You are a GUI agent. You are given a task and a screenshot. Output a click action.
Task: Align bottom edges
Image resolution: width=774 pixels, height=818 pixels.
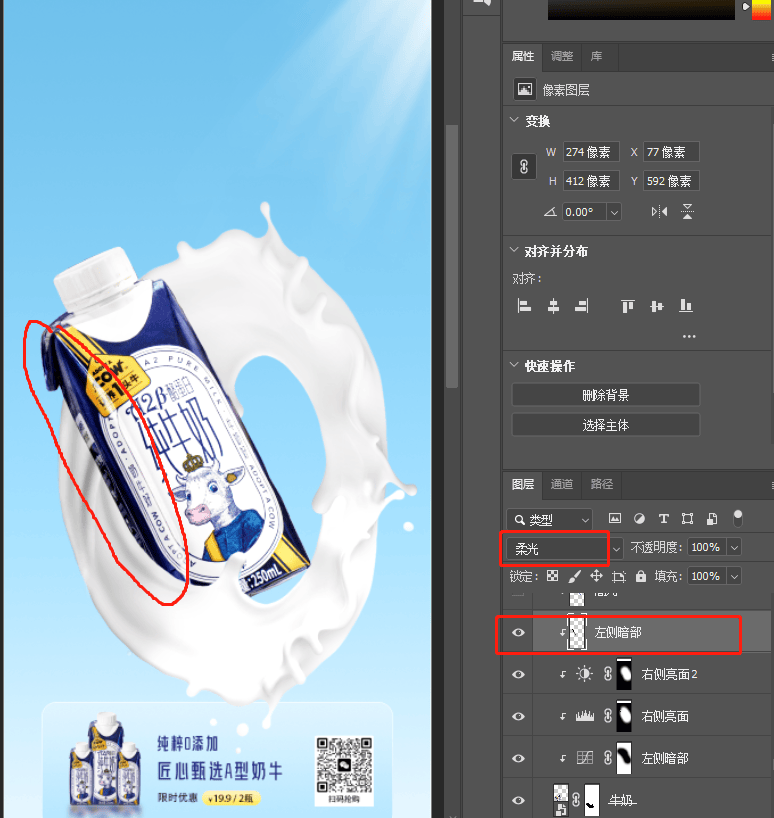tap(685, 306)
